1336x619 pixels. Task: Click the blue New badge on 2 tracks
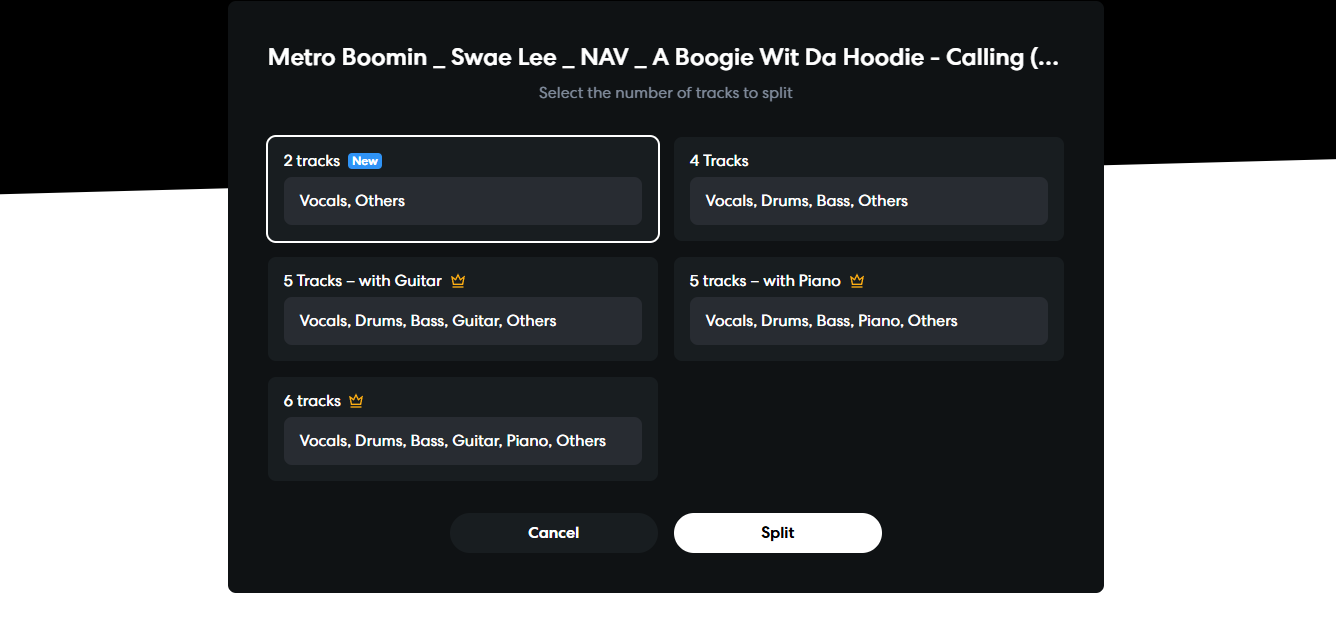point(365,161)
